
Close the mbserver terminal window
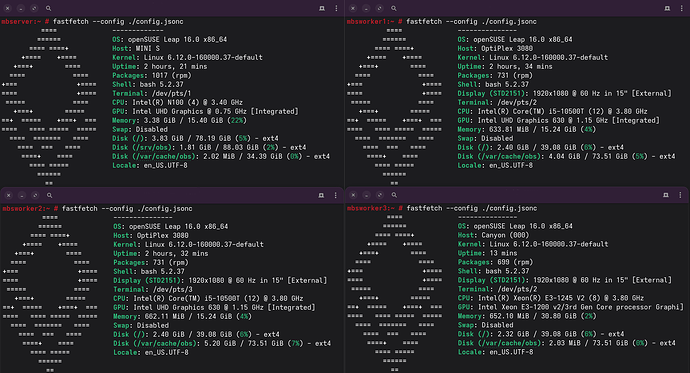pyautogui.click(x=7, y=8)
